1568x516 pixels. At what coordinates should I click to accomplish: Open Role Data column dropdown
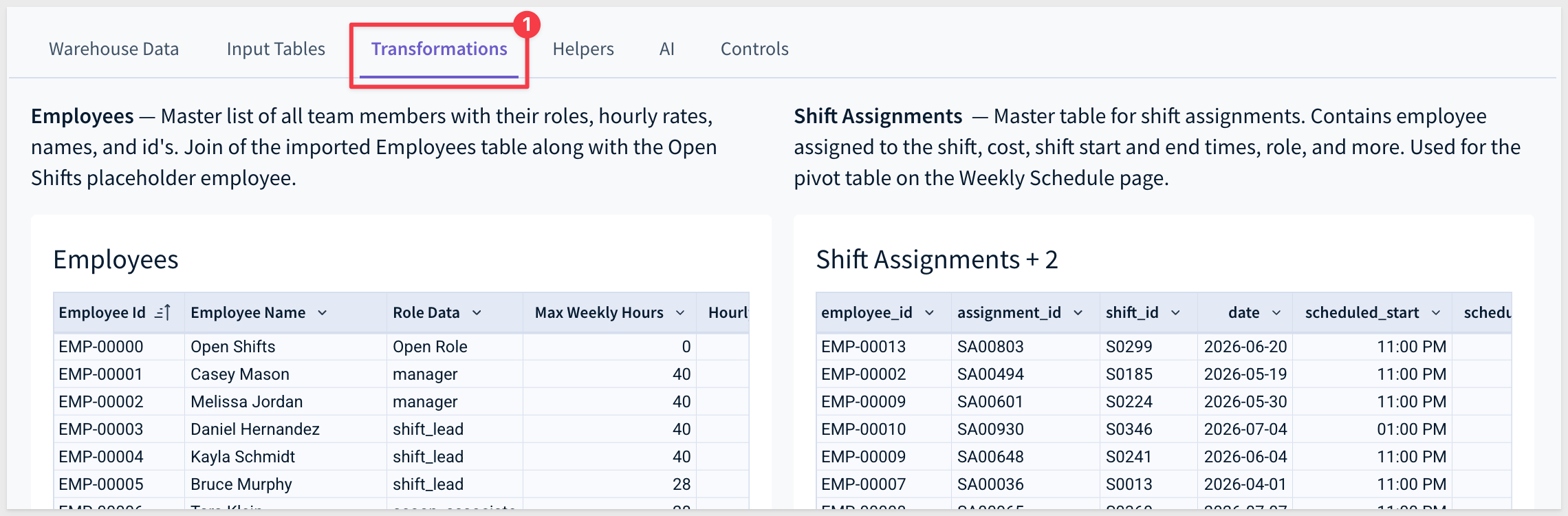tap(477, 312)
